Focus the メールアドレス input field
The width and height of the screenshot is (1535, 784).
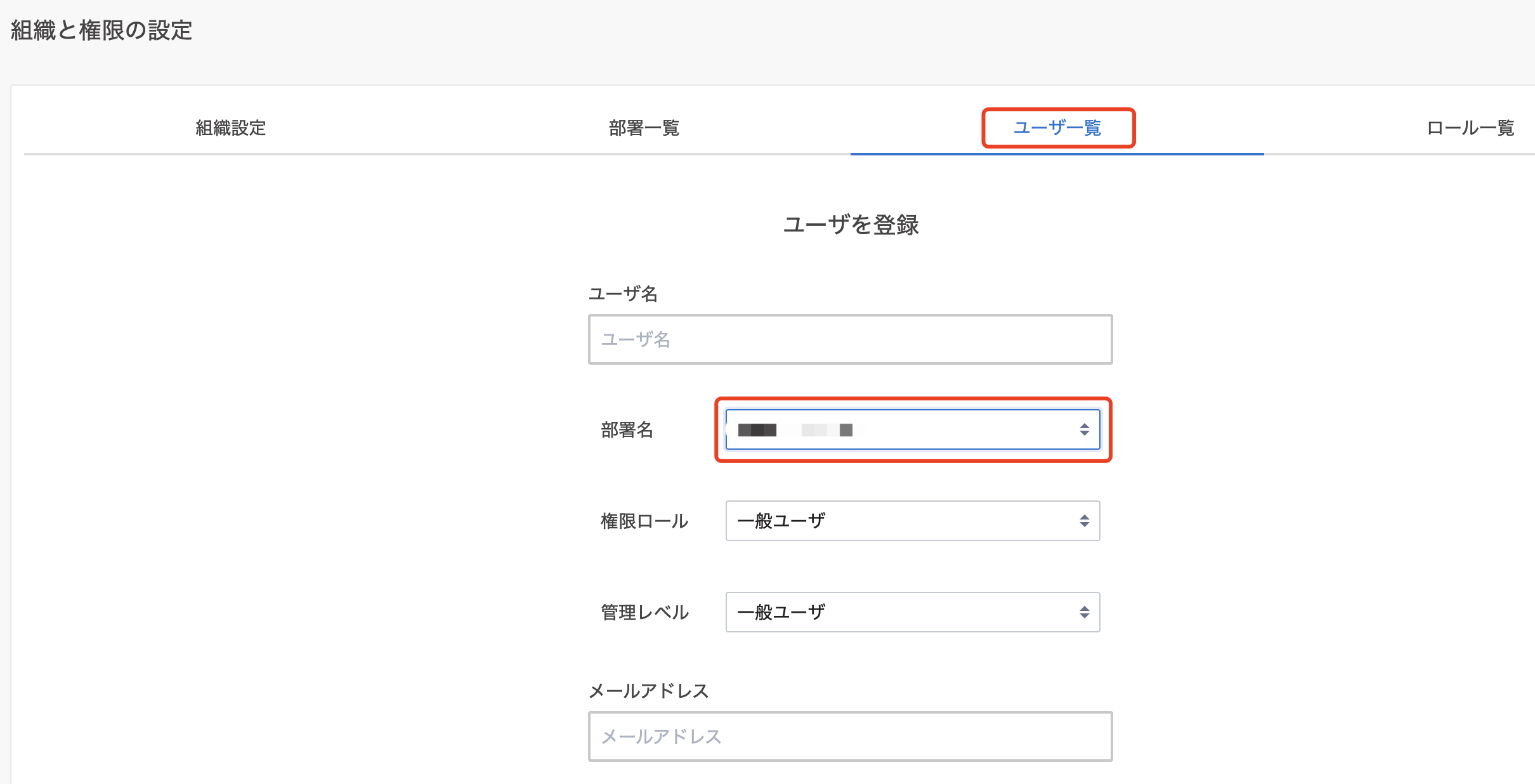(850, 736)
